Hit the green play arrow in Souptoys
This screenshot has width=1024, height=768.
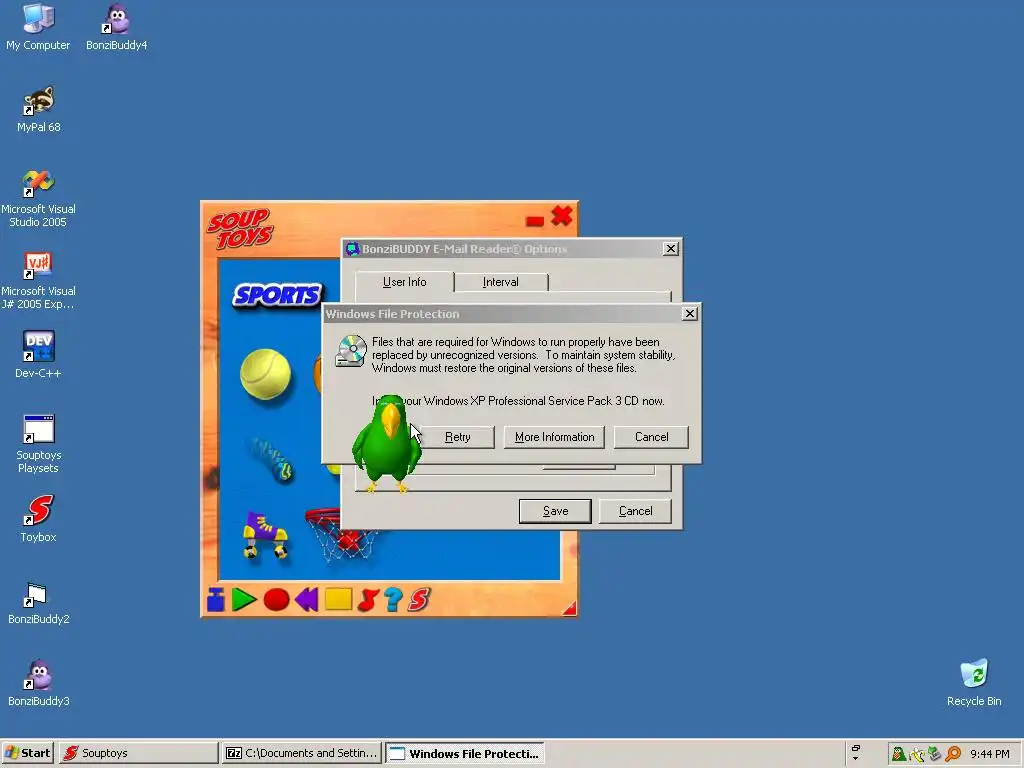point(244,600)
